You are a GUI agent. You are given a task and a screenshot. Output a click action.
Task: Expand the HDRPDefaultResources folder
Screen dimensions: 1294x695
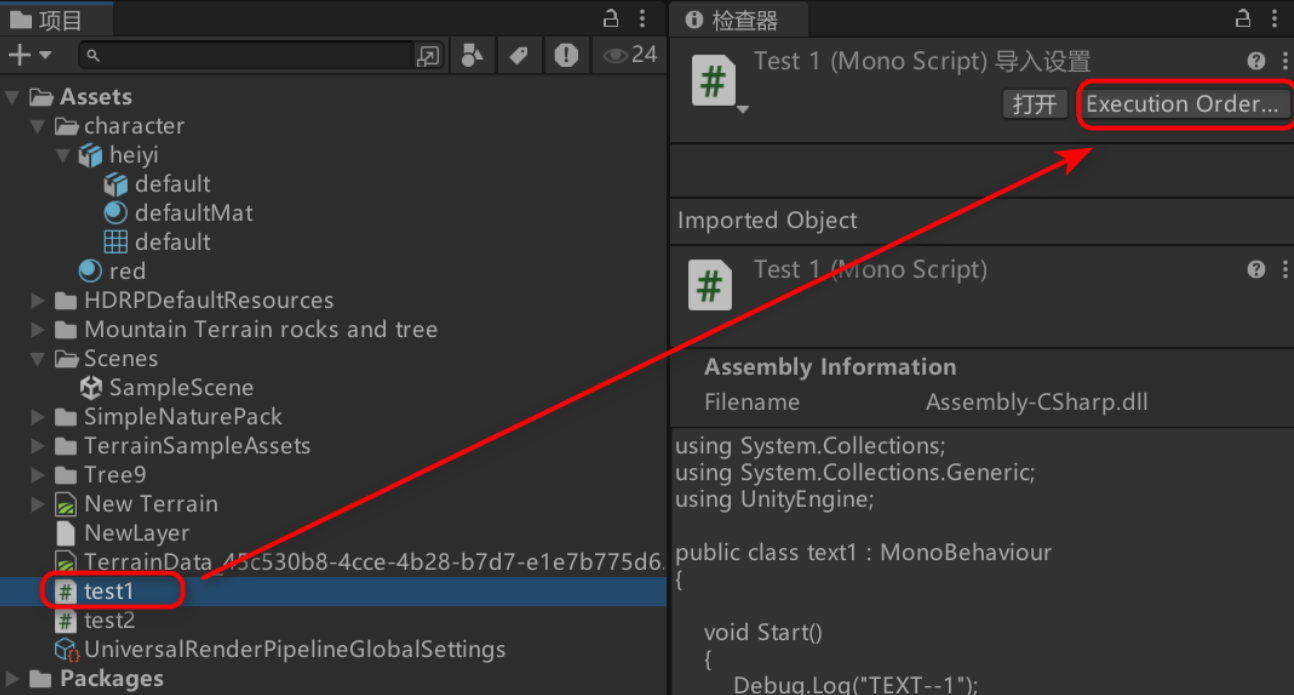pos(37,300)
